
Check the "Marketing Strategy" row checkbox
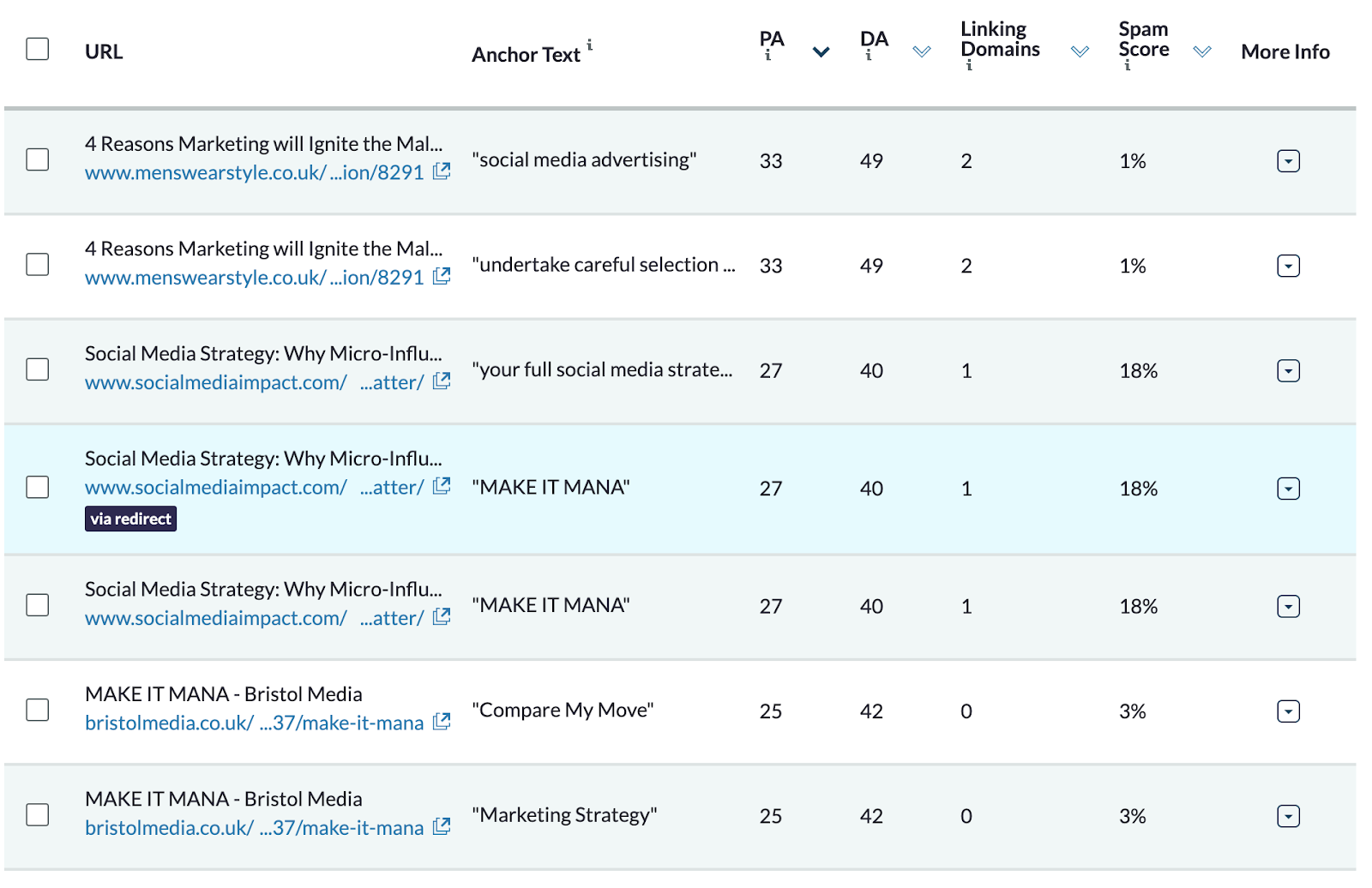pos(38,814)
